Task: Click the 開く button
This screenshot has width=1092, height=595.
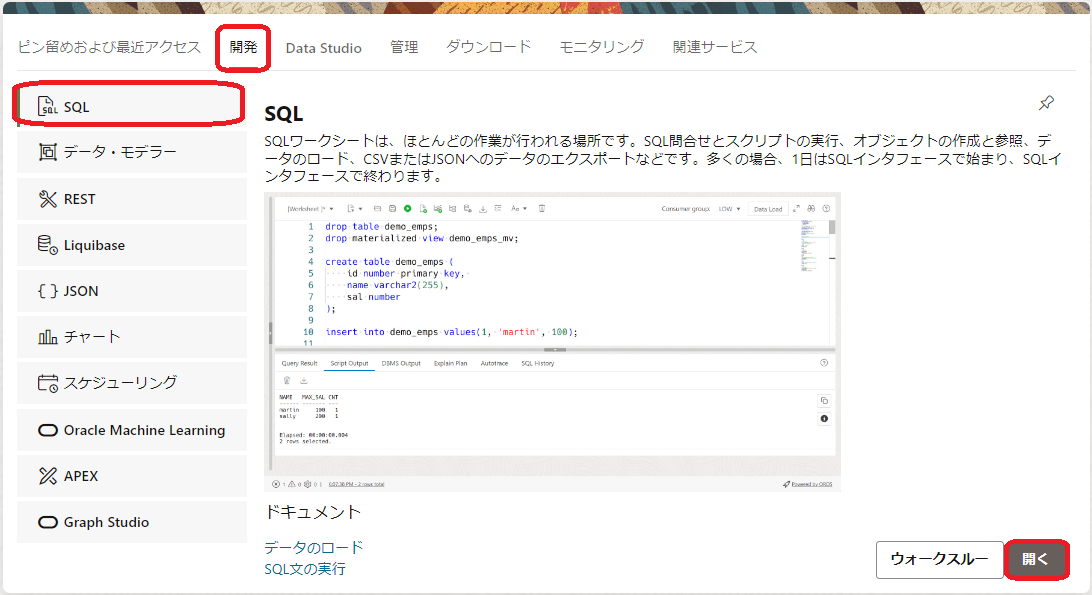Action: click(1036, 560)
